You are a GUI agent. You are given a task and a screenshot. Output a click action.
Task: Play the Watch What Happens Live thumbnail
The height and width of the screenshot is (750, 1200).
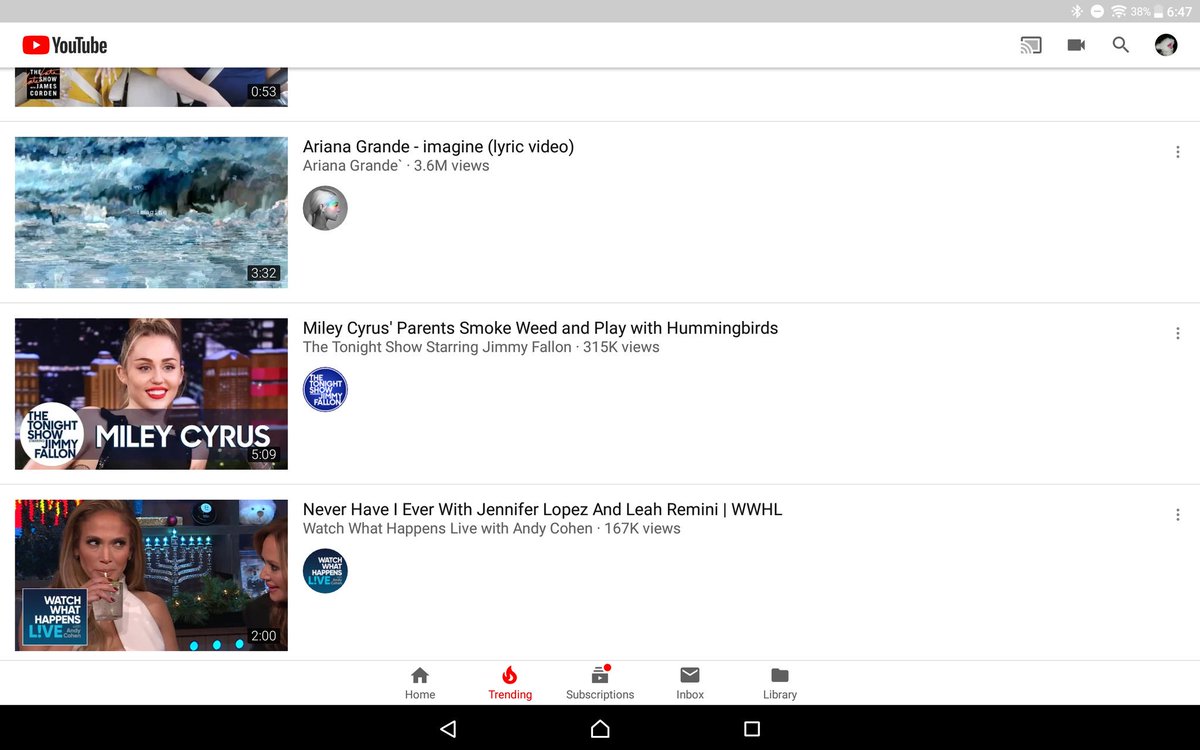tap(151, 575)
